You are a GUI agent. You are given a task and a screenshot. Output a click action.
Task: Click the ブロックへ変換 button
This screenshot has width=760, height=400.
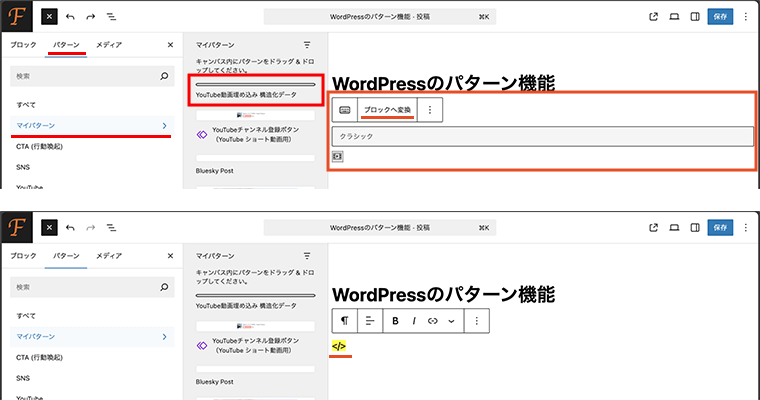tap(387, 110)
